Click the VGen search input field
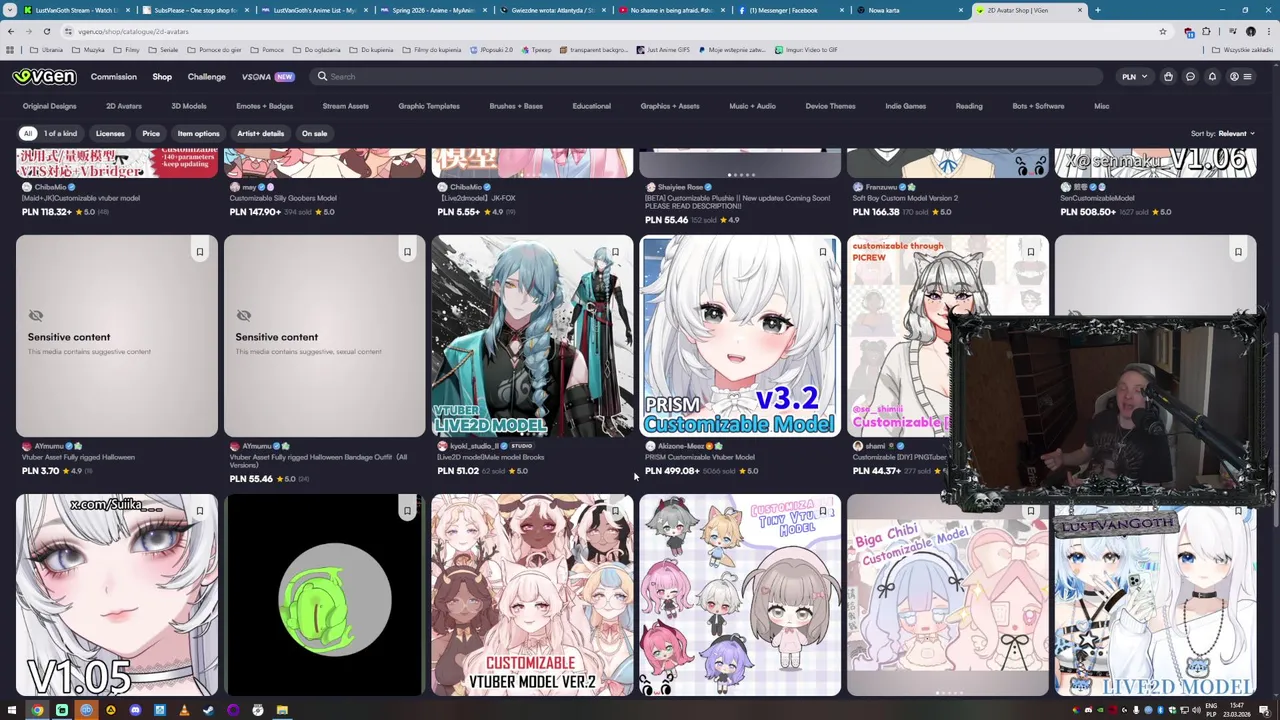Viewport: 1280px width, 720px height. point(705,77)
